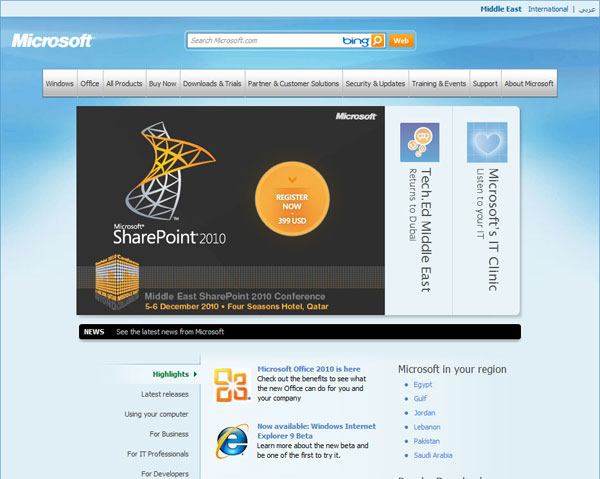Screen dimensions: 600x479
Task: Click the Bing search magnifier icon
Action: click(x=378, y=41)
